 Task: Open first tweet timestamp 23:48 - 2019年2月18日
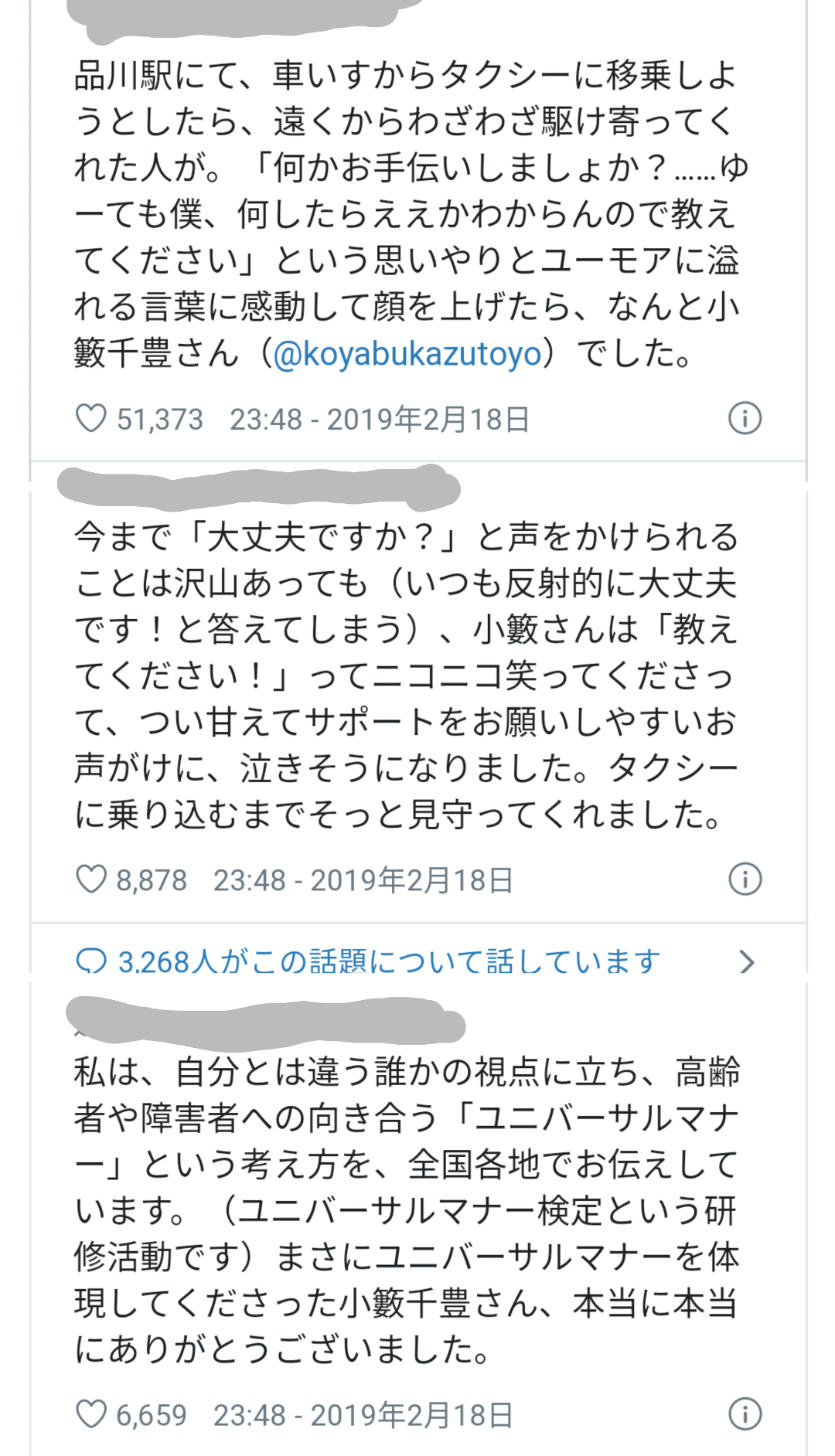[380, 419]
